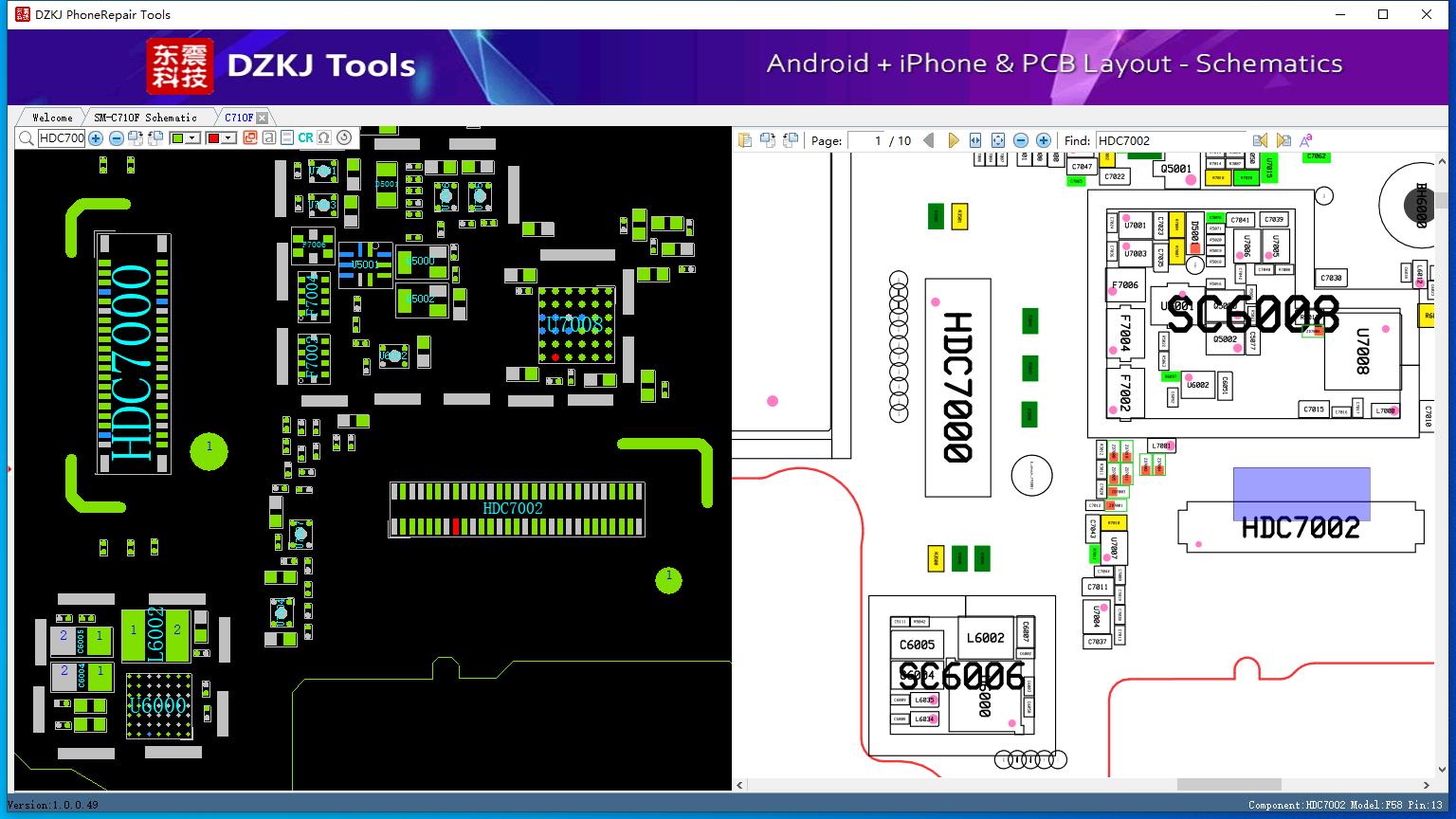The image size is (1456, 819).
Task: Click the search magnifier in PCB toolbar
Action: tap(26, 138)
